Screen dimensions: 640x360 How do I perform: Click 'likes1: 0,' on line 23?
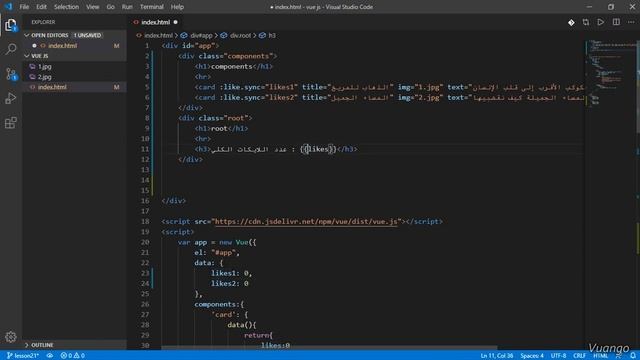231,273
